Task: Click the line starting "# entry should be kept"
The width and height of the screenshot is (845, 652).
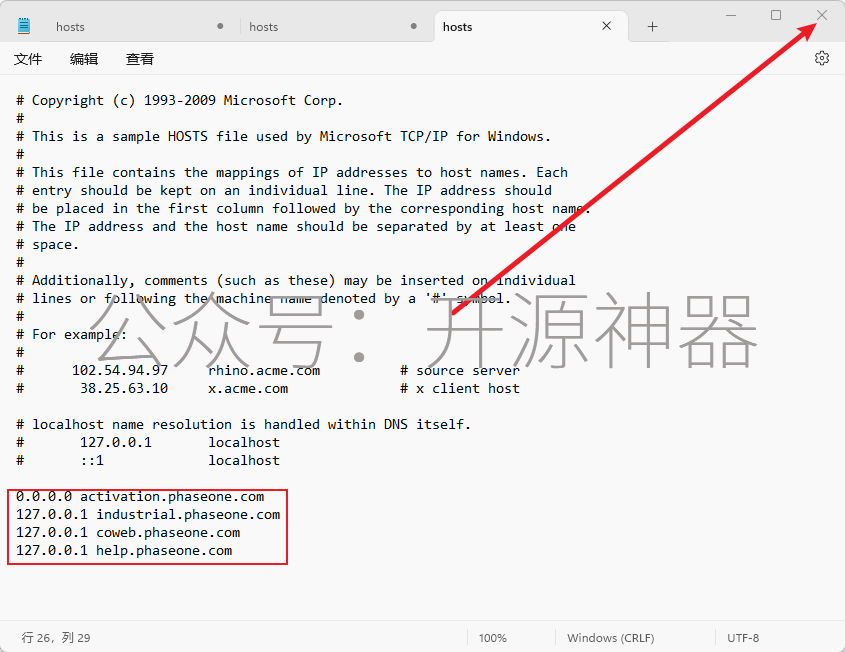Action: pyautogui.click(x=284, y=191)
